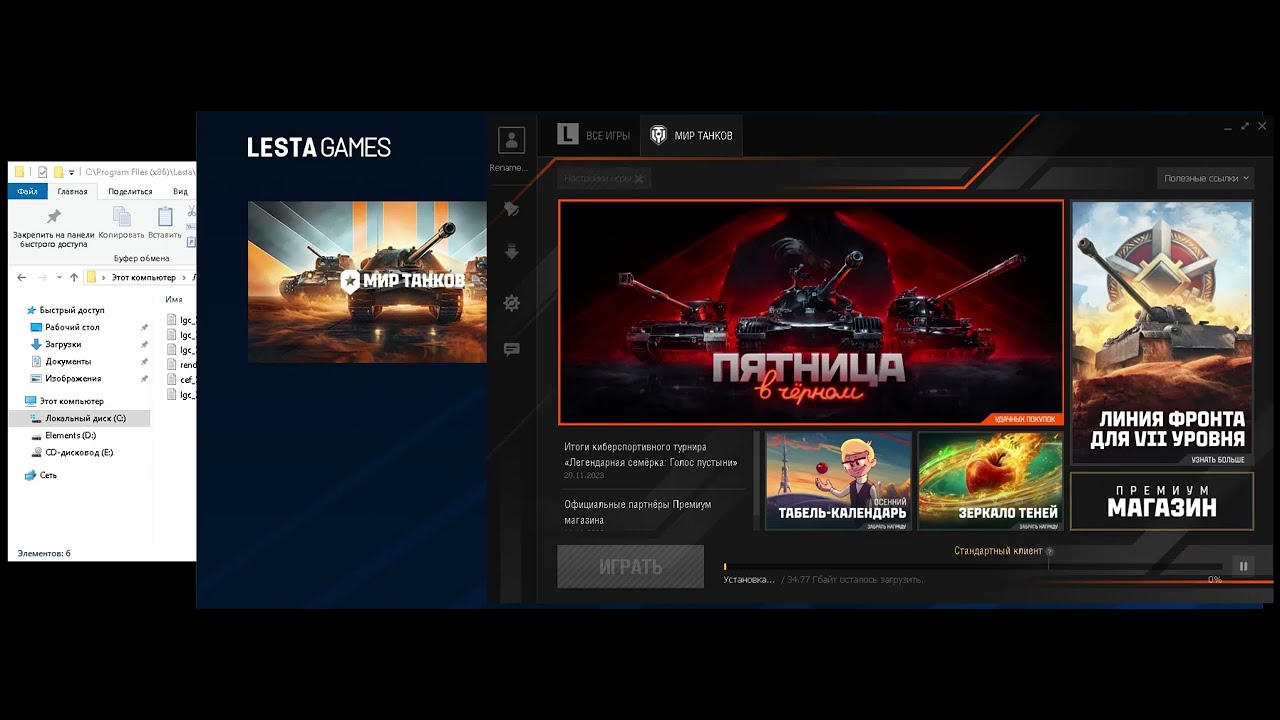Screen dimensions: 1280x720
Task: Click the L logo icon for all games
Action: [568, 134]
